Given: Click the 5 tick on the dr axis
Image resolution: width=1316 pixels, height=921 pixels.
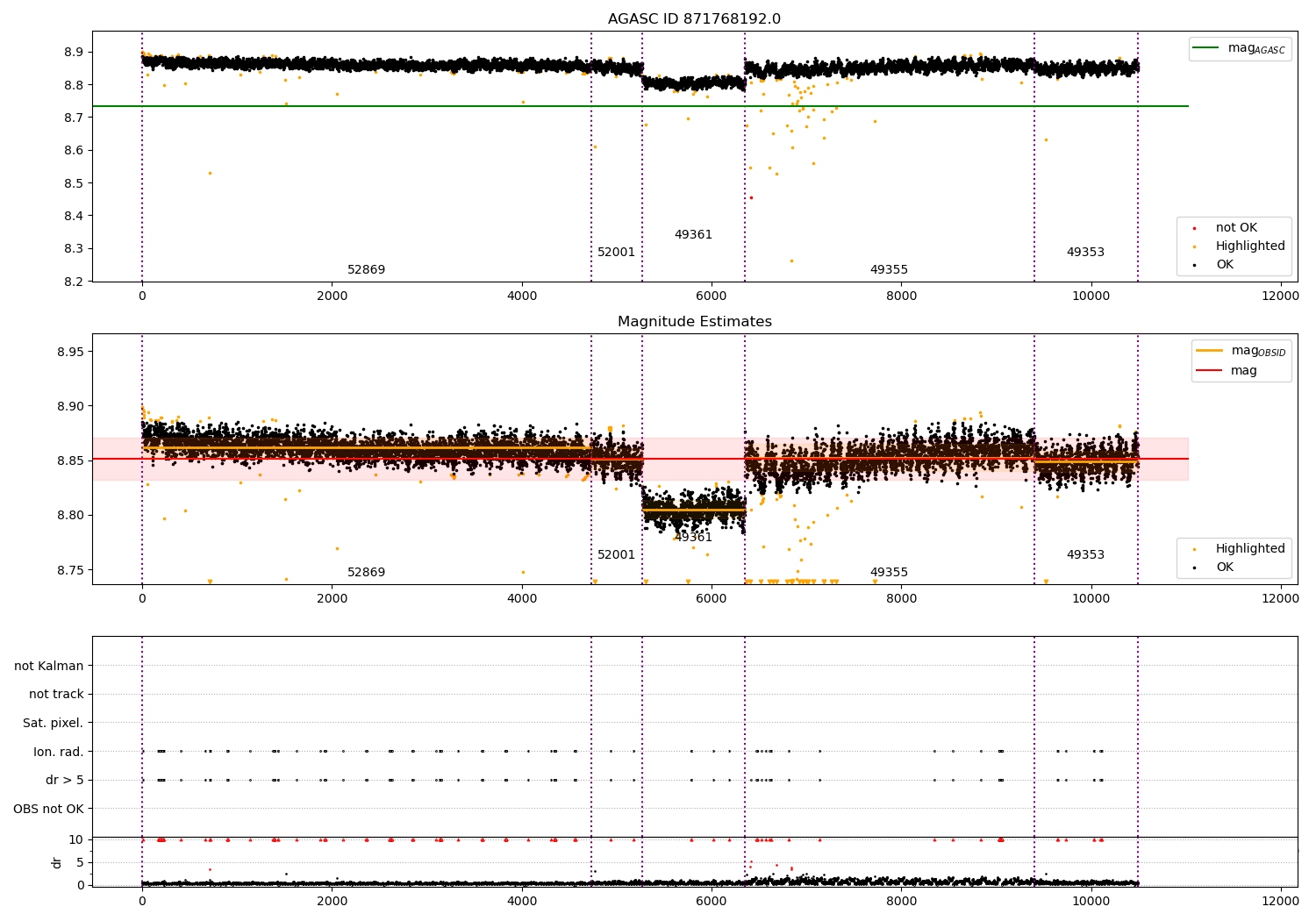Looking at the screenshot, I should coord(81,862).
